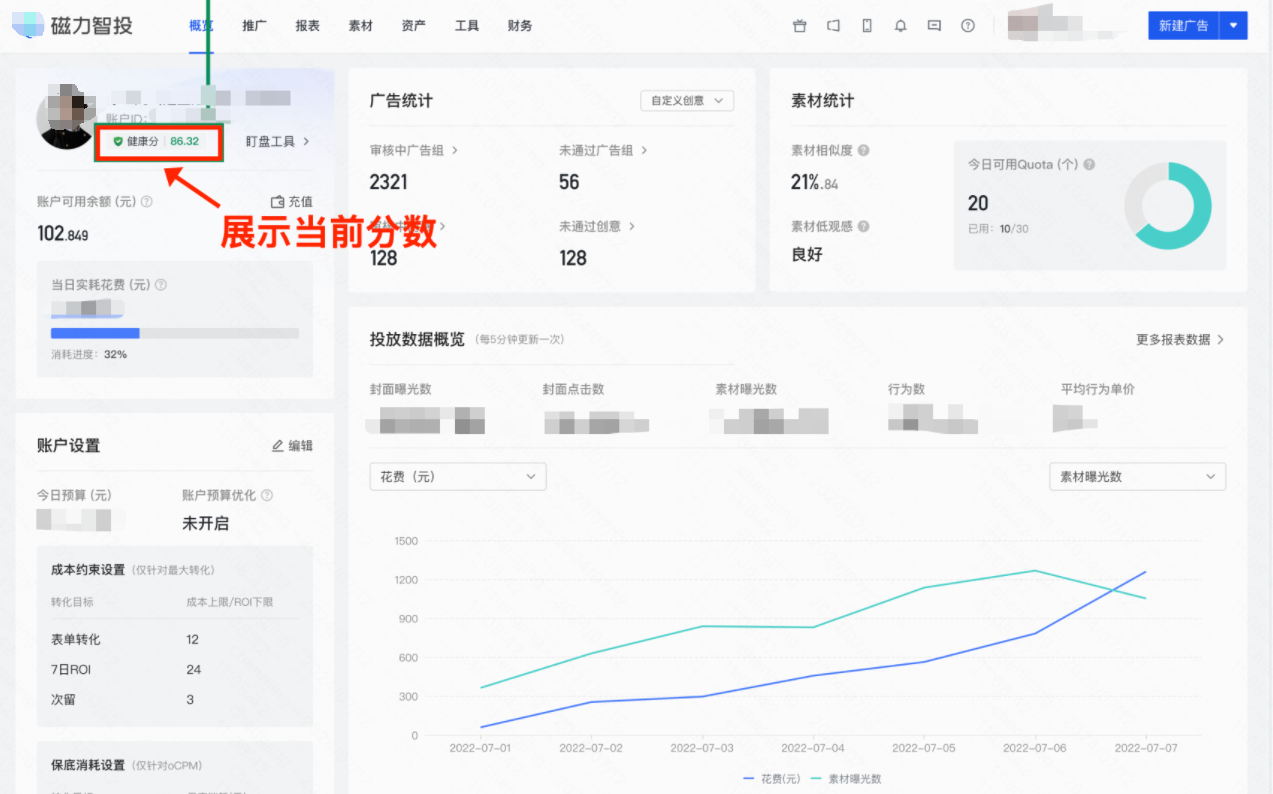Switch to the 资产 tab
The width and height of the screenshot is (1273, 794).
pyautogui.click(x=413, y=26)
